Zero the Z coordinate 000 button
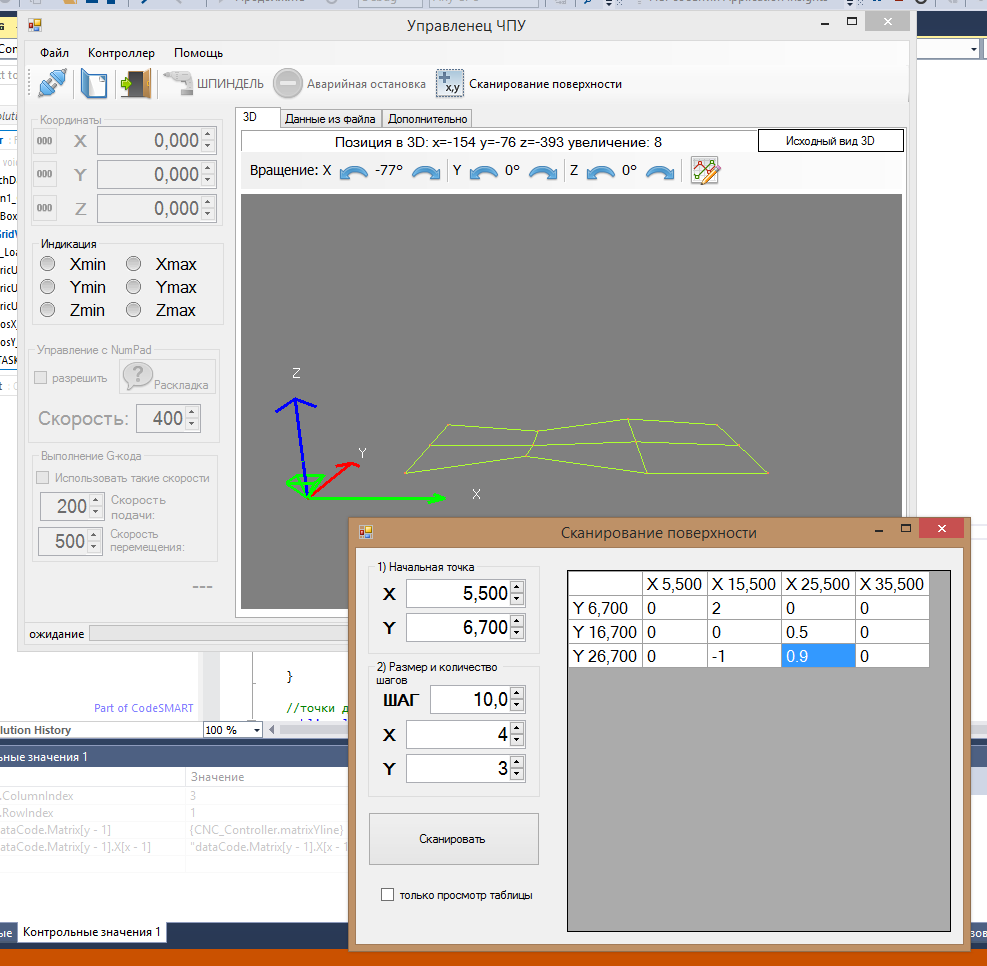This screenshot has width=987, height=966. (x=45, y=208)
